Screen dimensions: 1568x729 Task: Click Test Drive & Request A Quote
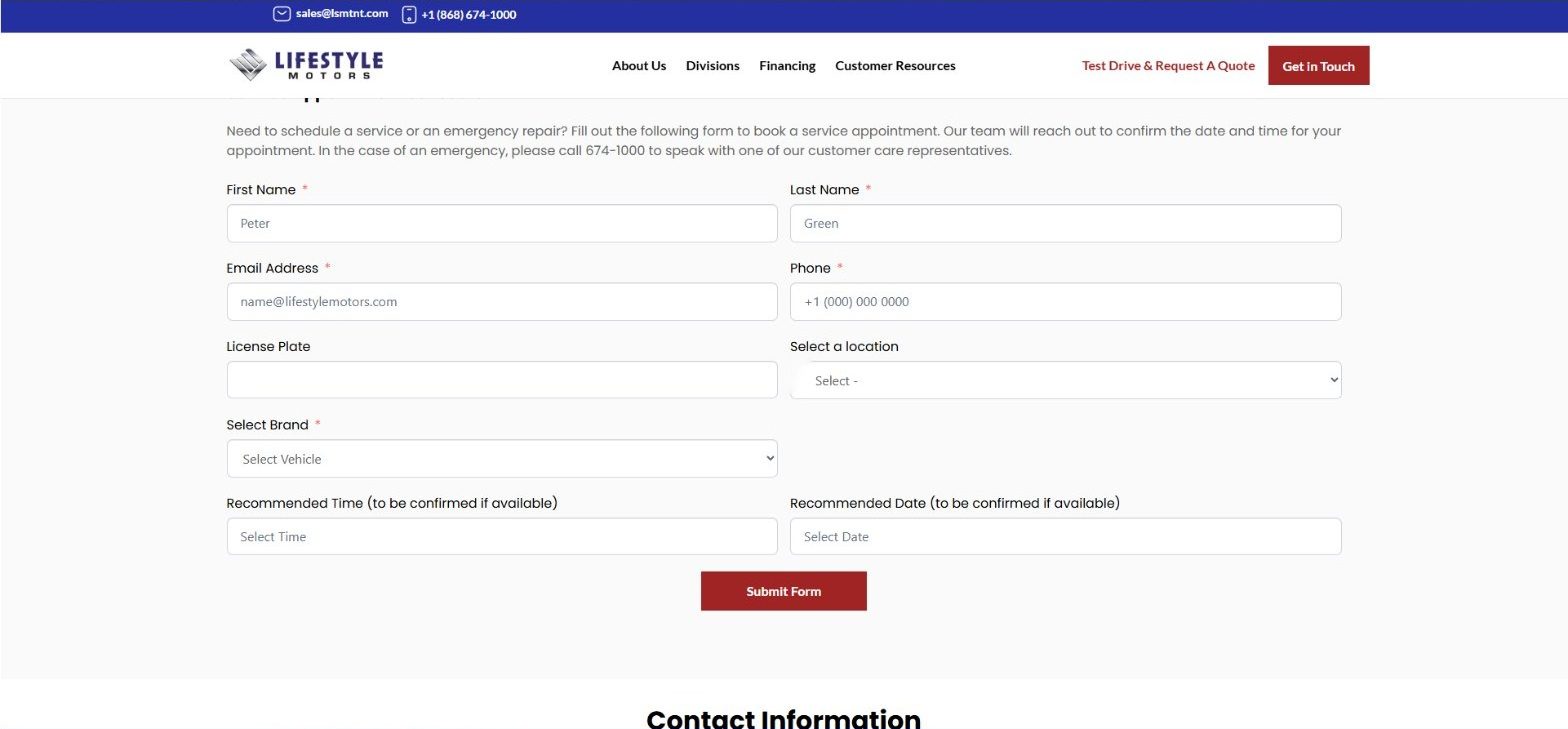(1168, 66)
